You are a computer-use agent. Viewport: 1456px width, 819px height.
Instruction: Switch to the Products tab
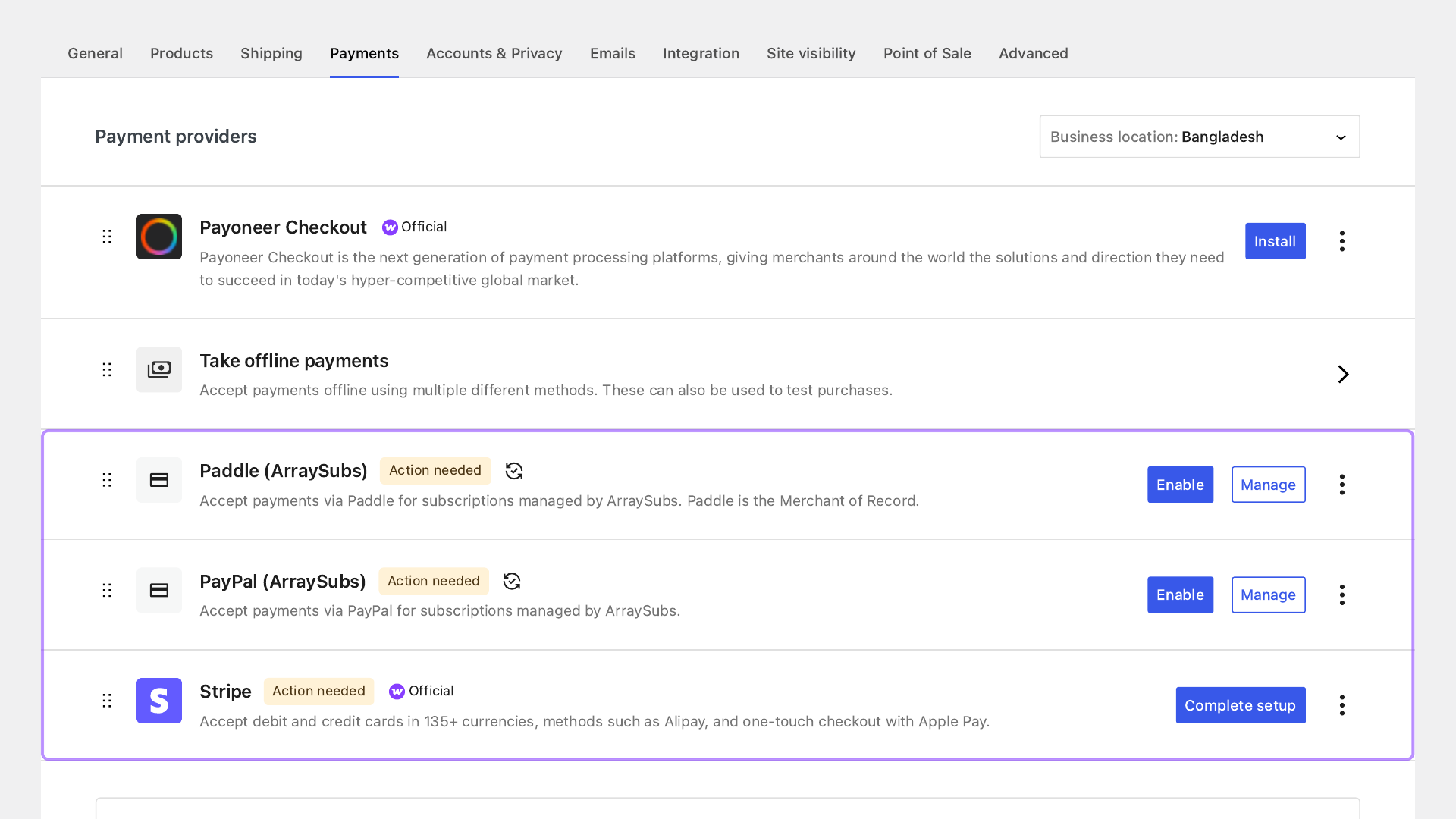(181, 53)
